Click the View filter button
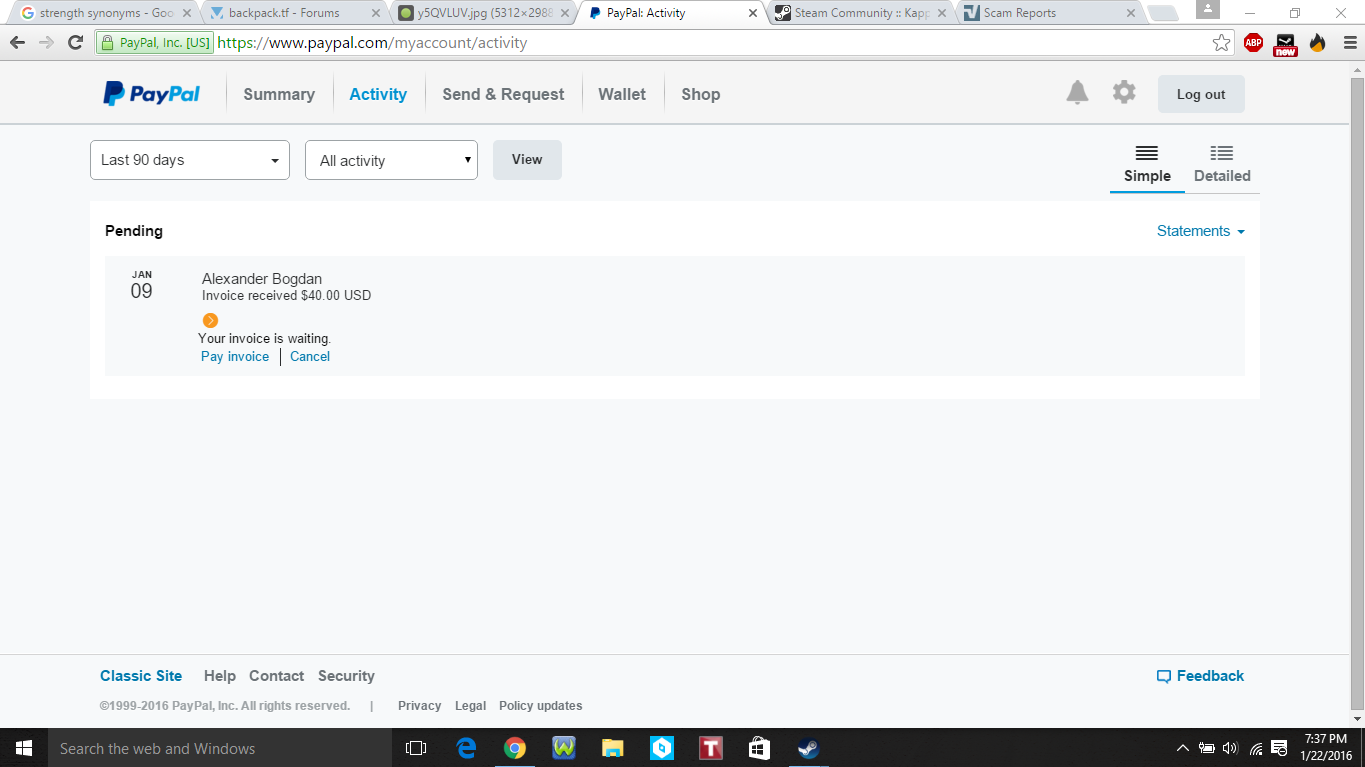 click(x=527, y=160)
